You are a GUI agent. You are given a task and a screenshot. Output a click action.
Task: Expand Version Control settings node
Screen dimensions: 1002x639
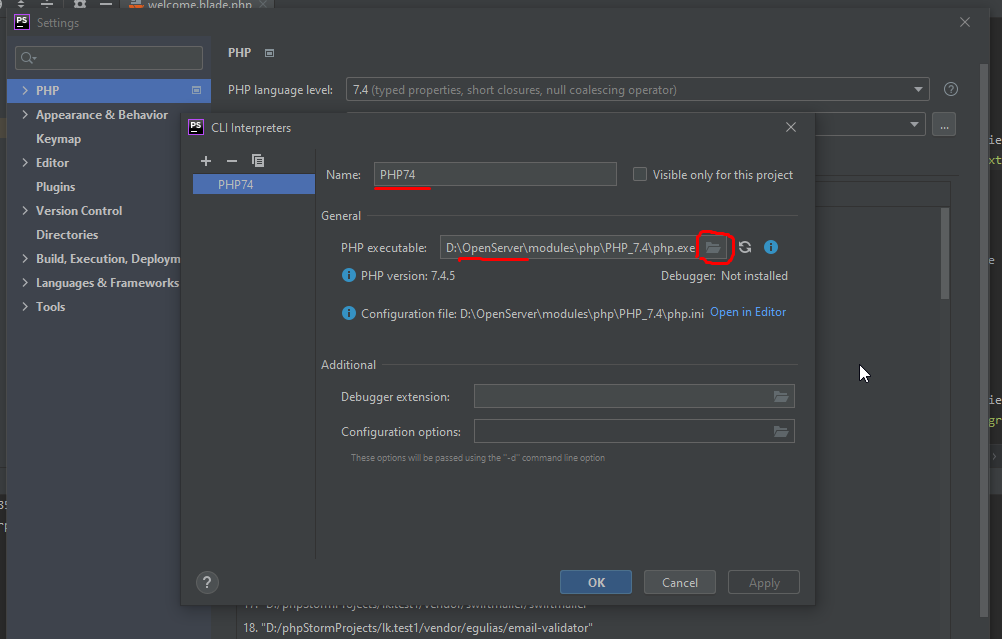[x=25, y=210]
